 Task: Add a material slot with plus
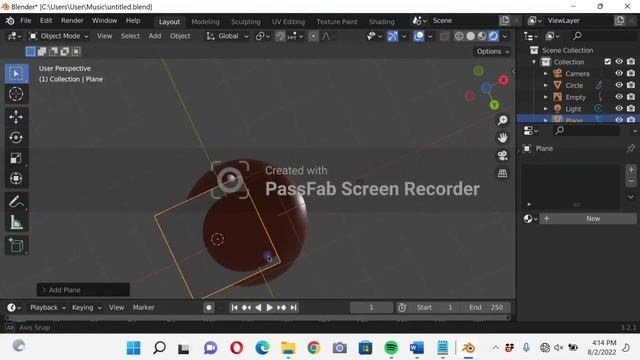[631, 169]
